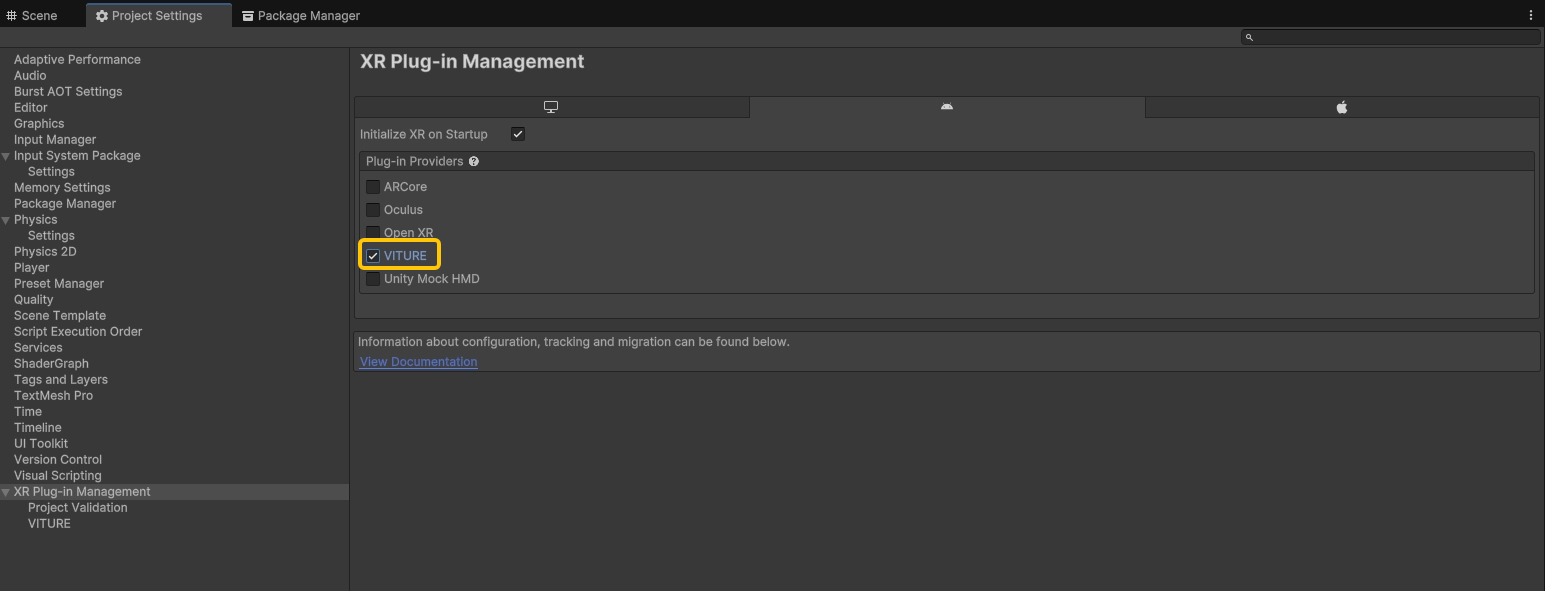The width and height of the screenshot is (1545, 591).
Task: Select the iOS Apple platform tab
Action: [x=1341, y=107]
